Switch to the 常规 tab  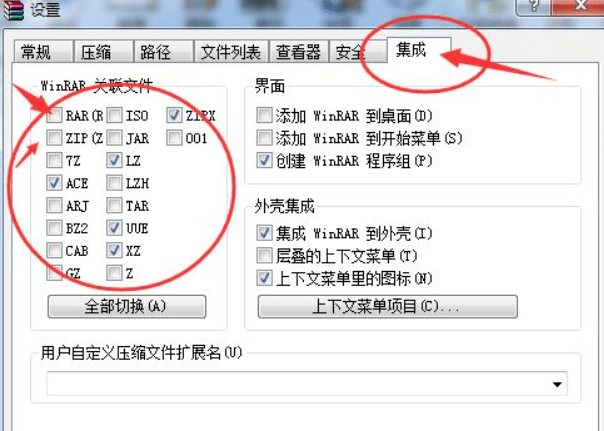pos(43,52)
